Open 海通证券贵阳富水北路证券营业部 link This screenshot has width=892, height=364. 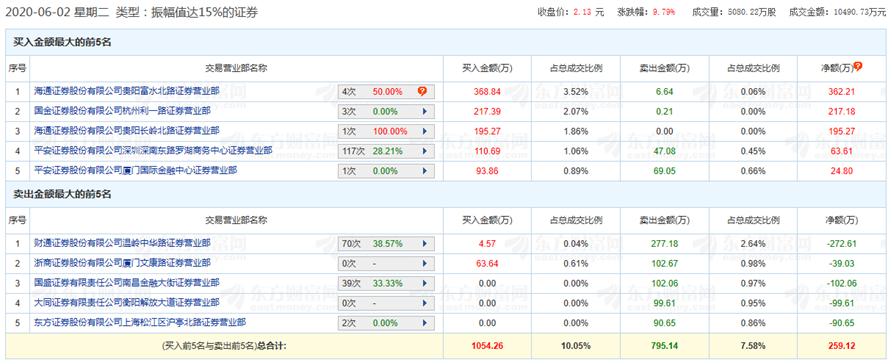pyautogui.click(x=127, y=90)
